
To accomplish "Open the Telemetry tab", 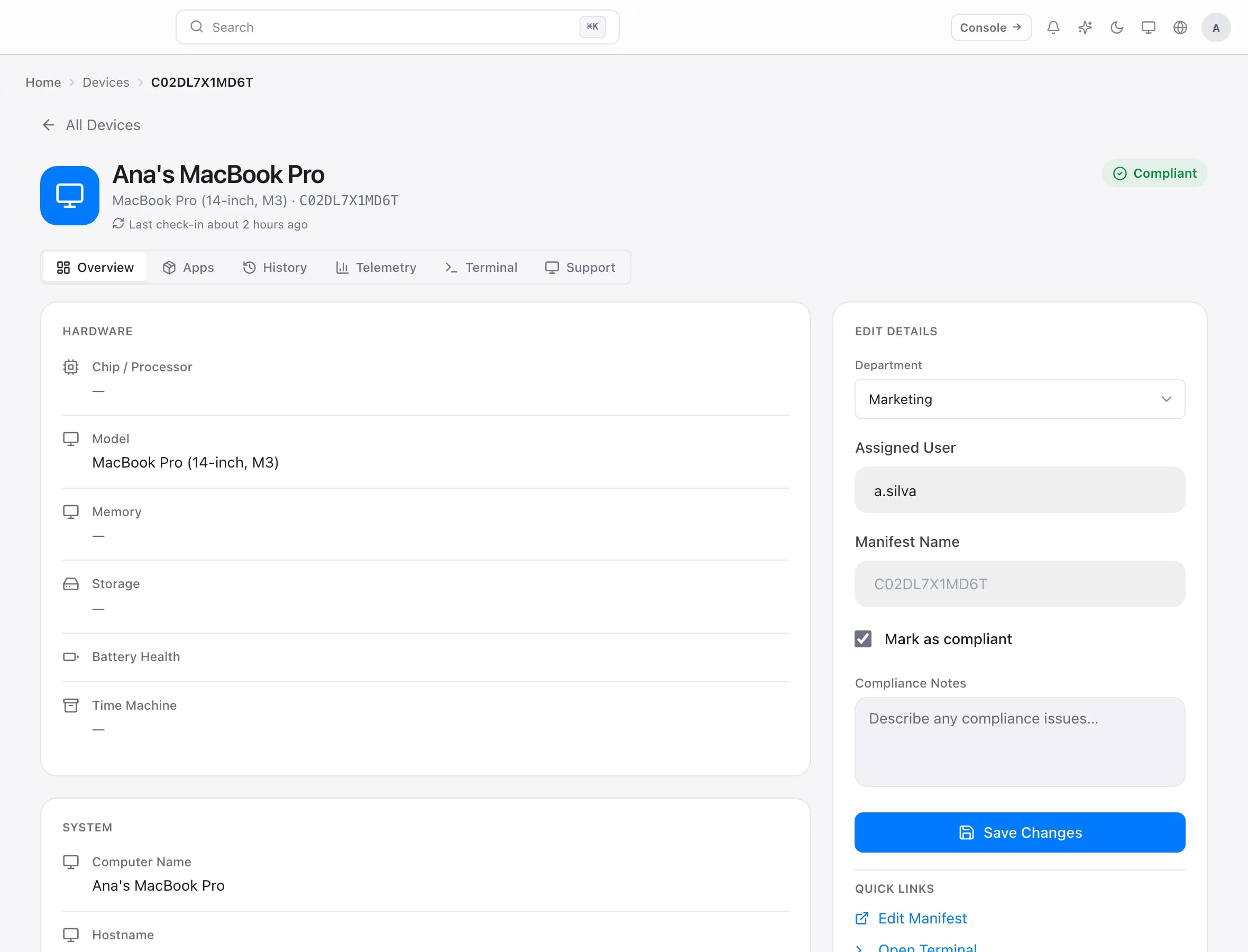I will click(376, 268).
